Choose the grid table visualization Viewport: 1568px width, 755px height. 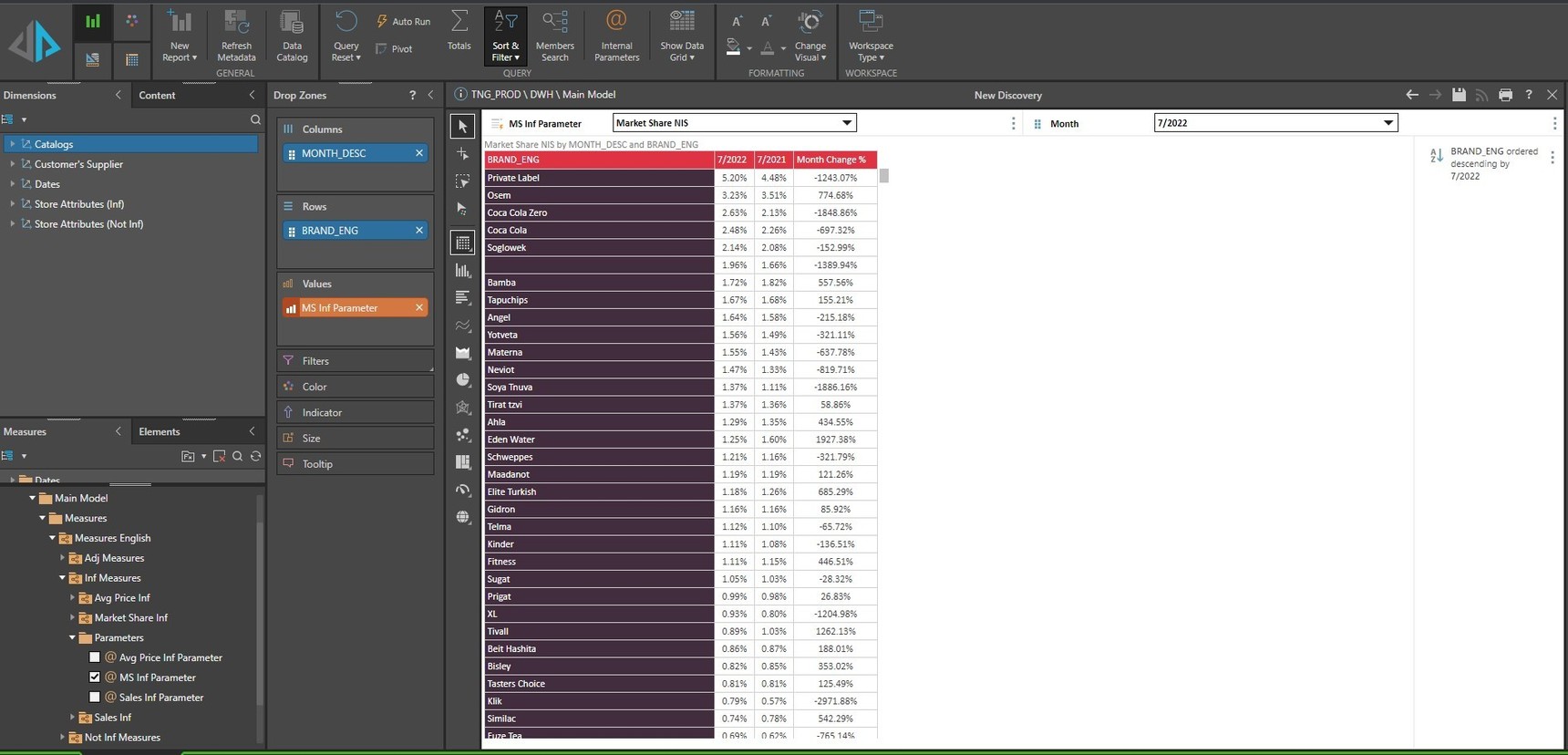coord(463,243)
